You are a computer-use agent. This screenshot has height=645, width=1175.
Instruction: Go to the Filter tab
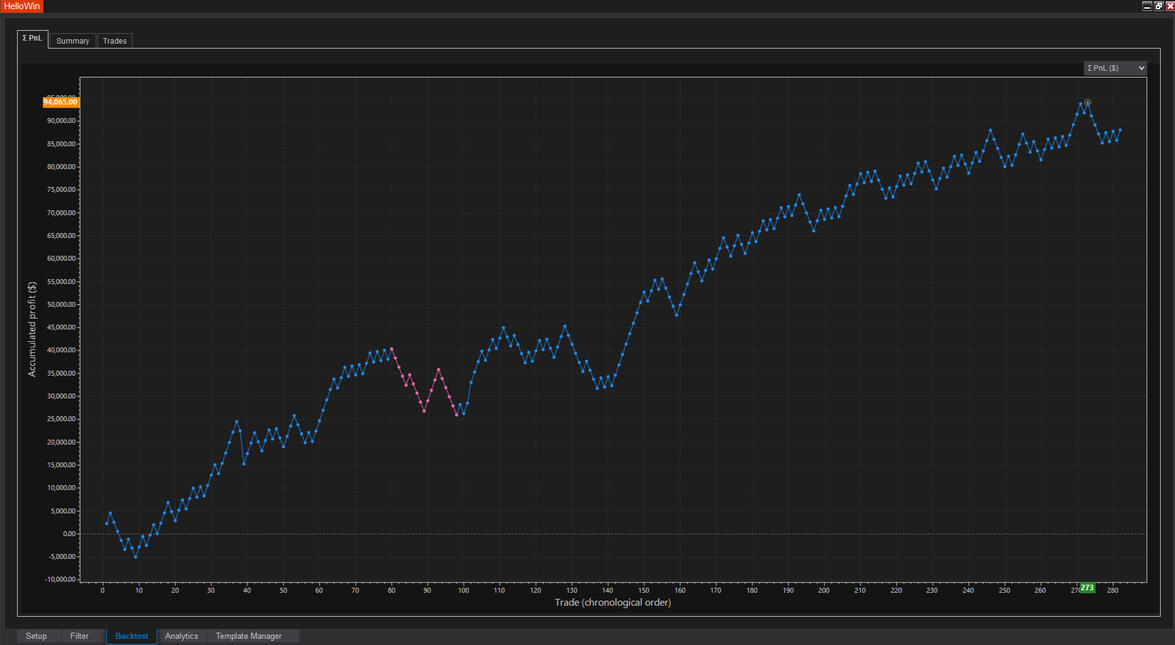click(79, 636)
